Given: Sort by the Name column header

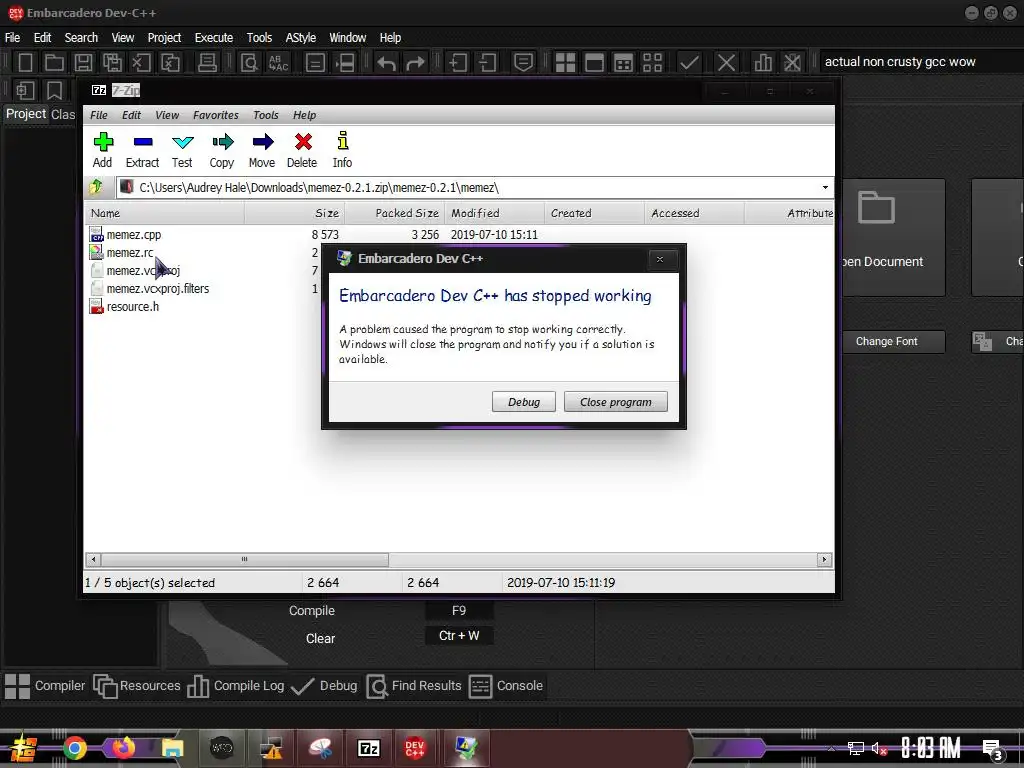Looking at the screenshot, I should (x=165, y=213).
